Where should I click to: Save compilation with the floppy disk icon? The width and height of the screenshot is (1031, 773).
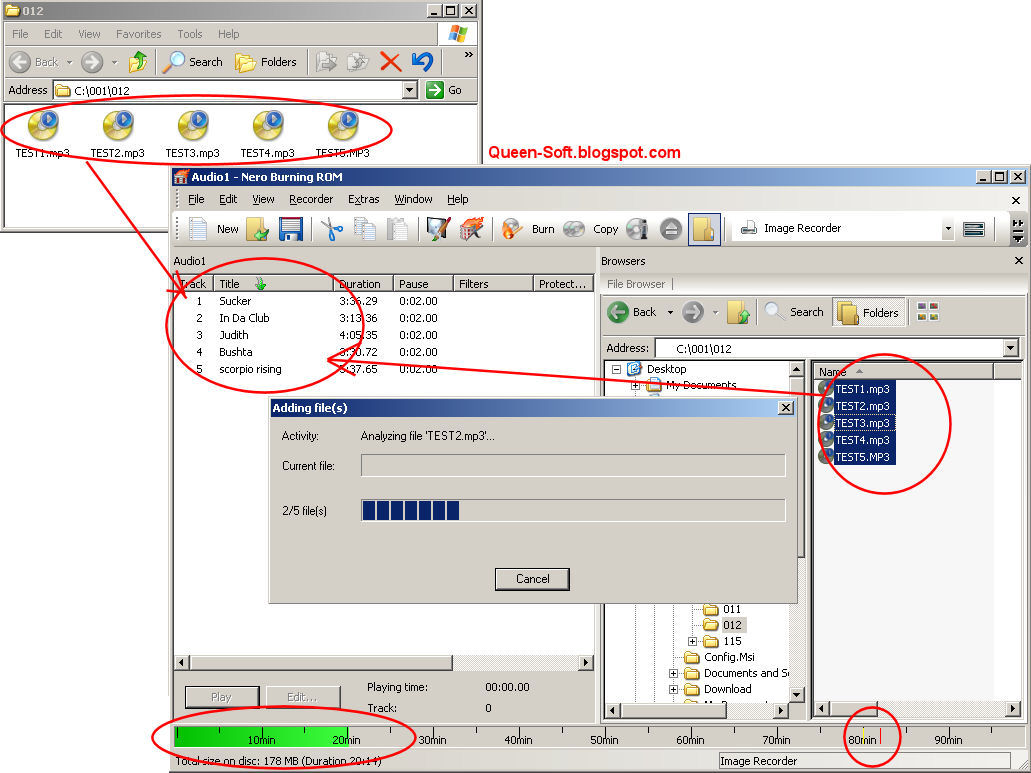(291, 229)
